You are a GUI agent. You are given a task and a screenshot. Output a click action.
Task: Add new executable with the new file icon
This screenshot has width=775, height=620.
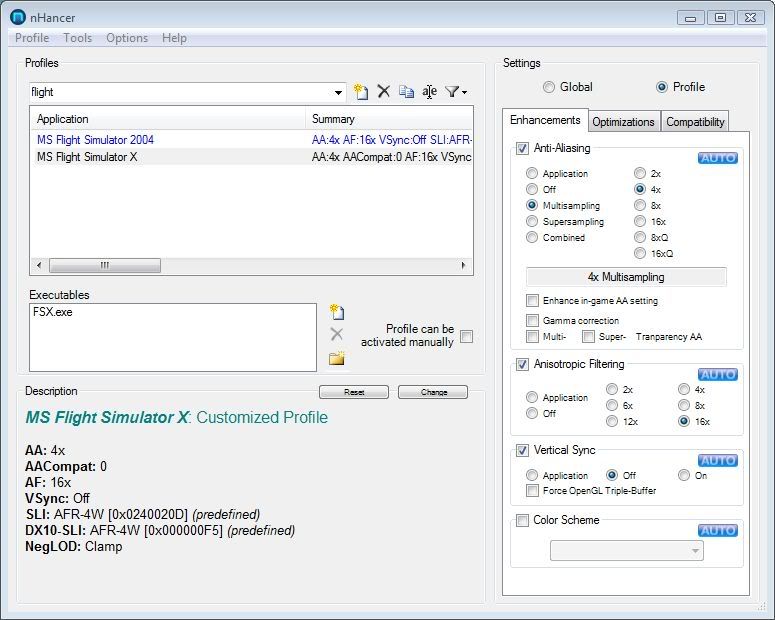pyautogui.click(x=337, y=313)
